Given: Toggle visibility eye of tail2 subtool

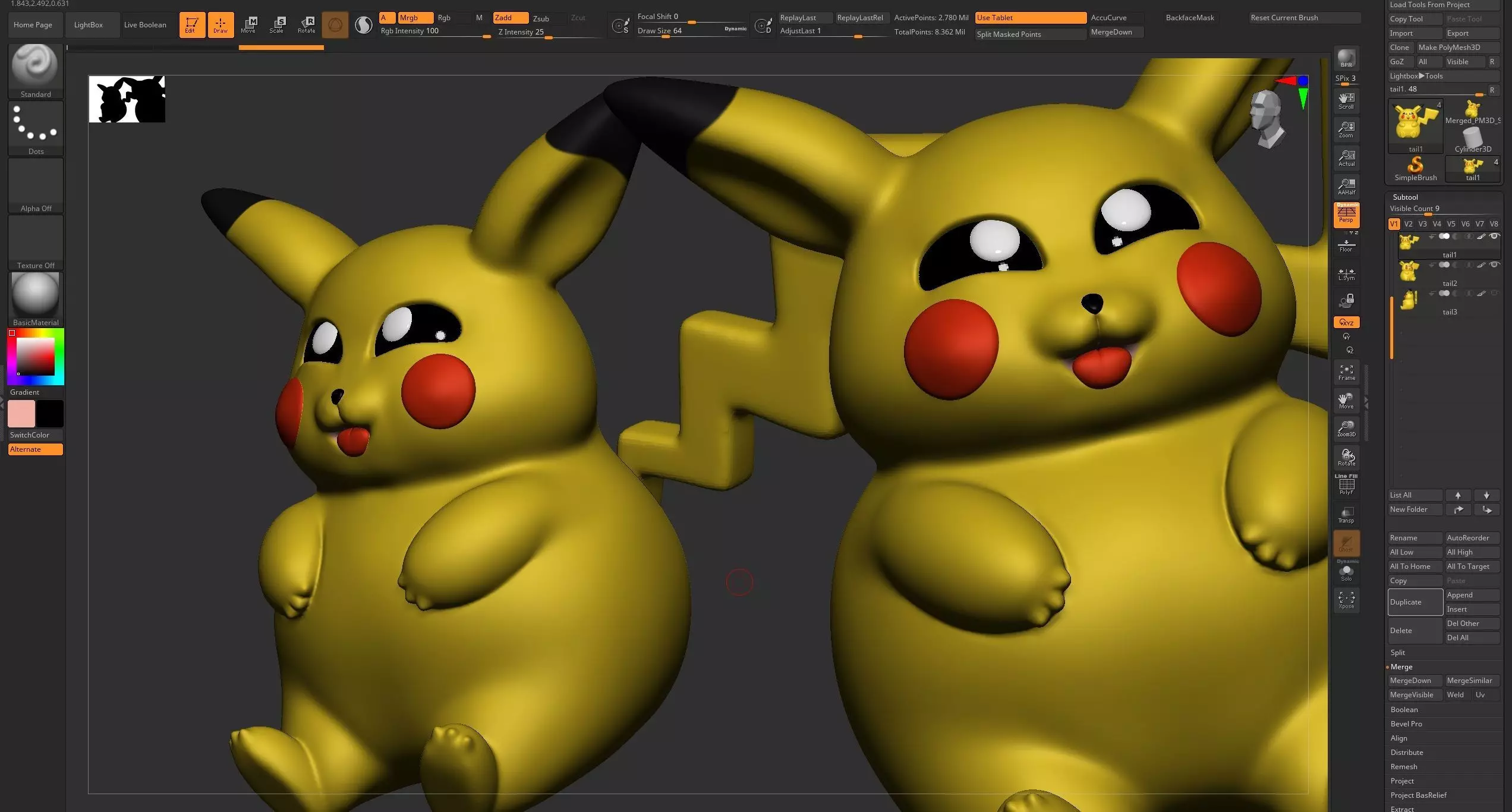Looking at the screenshot, I should [1494, 265].
